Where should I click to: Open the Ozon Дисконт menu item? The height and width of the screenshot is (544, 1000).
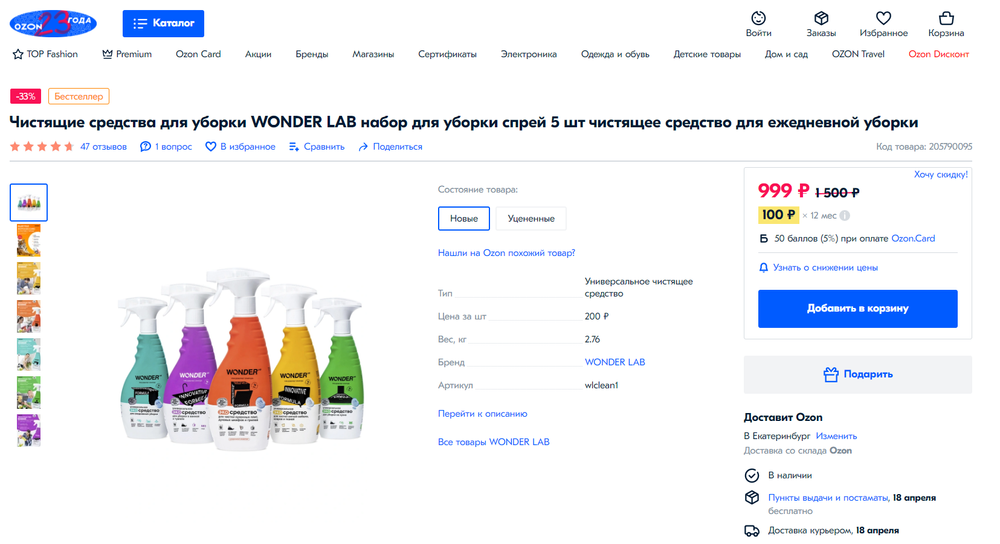point(939,54)
